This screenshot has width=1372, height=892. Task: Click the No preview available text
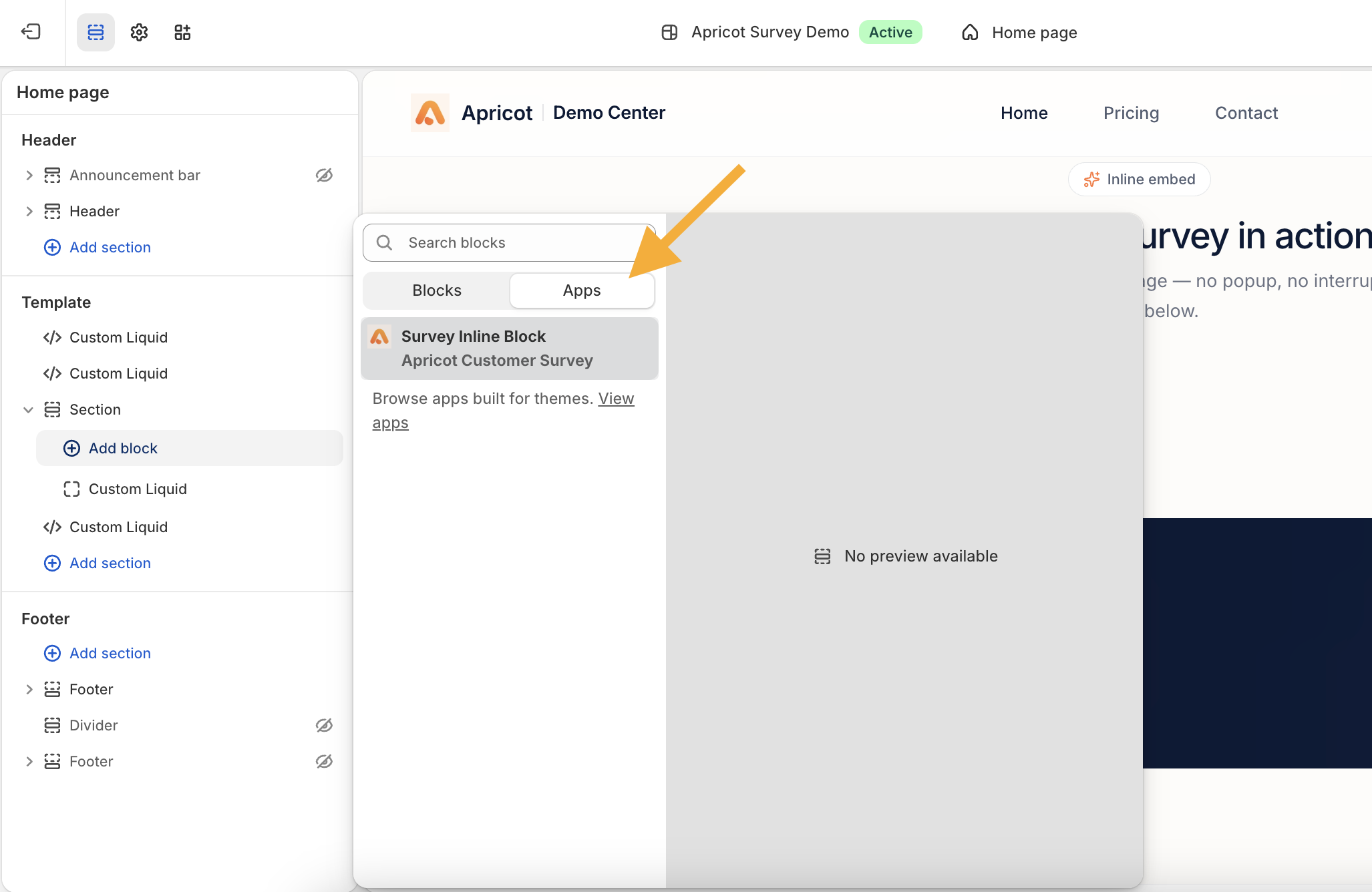point(921,556)
